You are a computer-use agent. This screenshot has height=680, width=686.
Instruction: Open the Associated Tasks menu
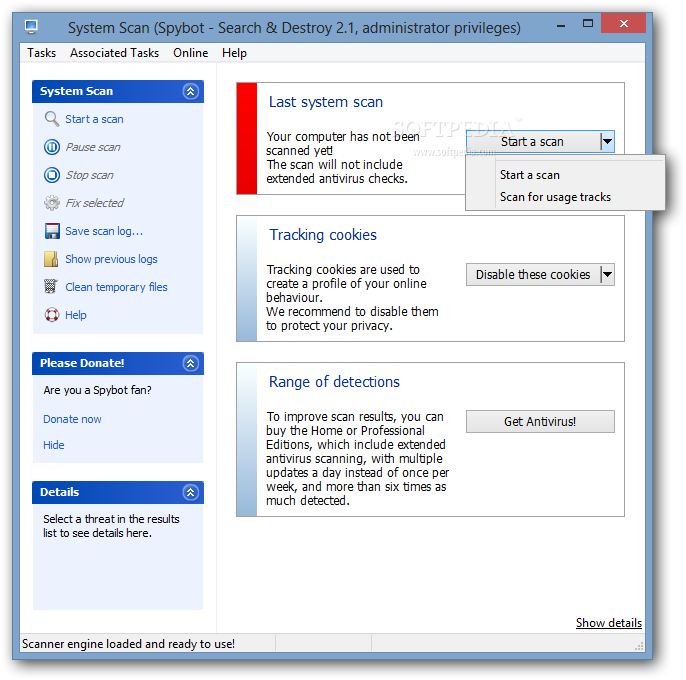tap(115, 53)
